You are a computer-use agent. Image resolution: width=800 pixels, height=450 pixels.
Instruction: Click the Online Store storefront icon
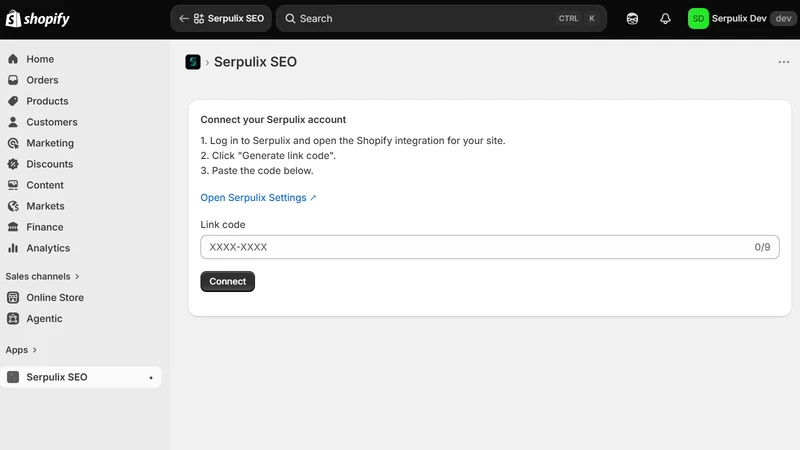[x=13, y=297]
